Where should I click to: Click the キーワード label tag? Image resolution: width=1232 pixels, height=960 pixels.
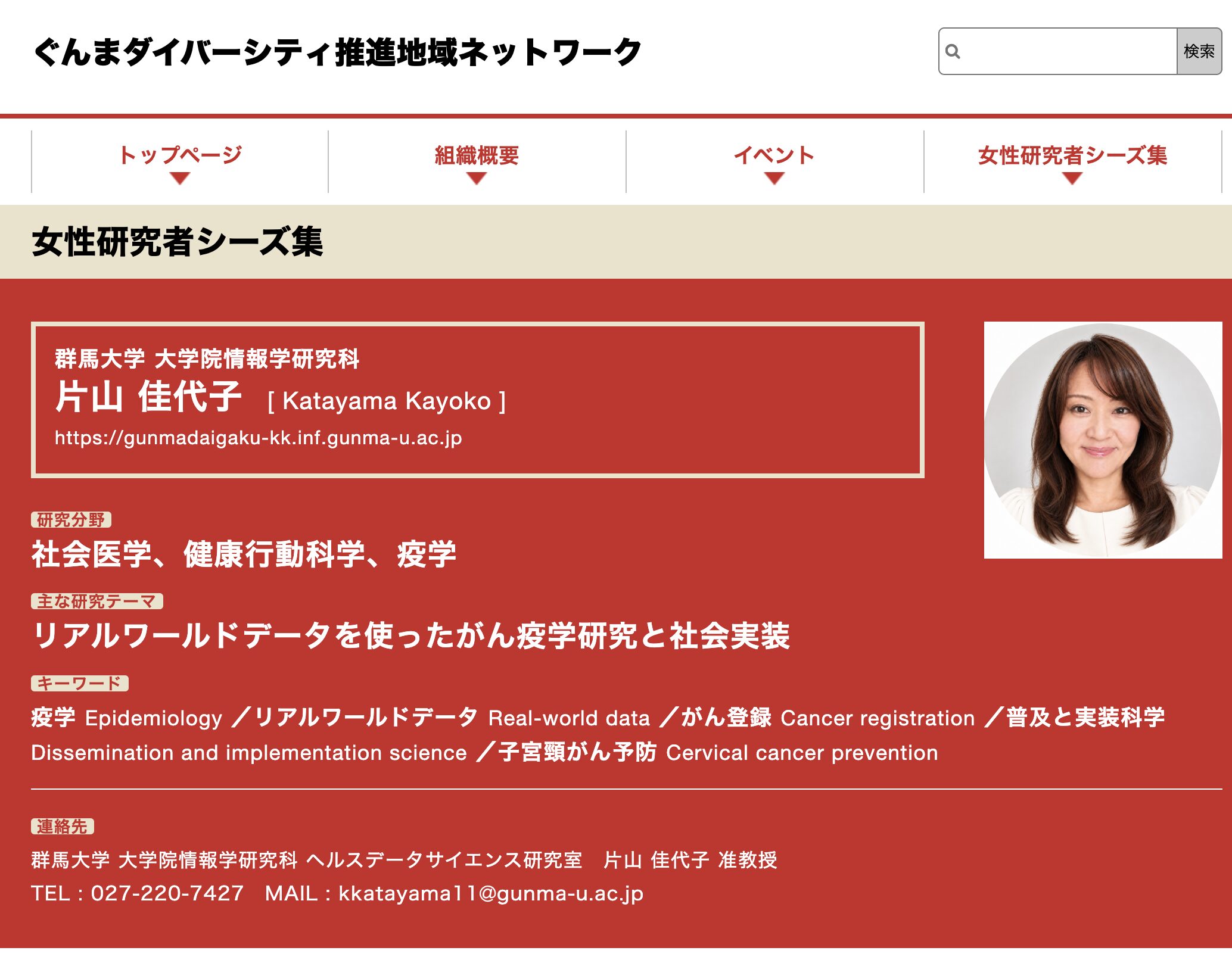click(x=80, y=683)
